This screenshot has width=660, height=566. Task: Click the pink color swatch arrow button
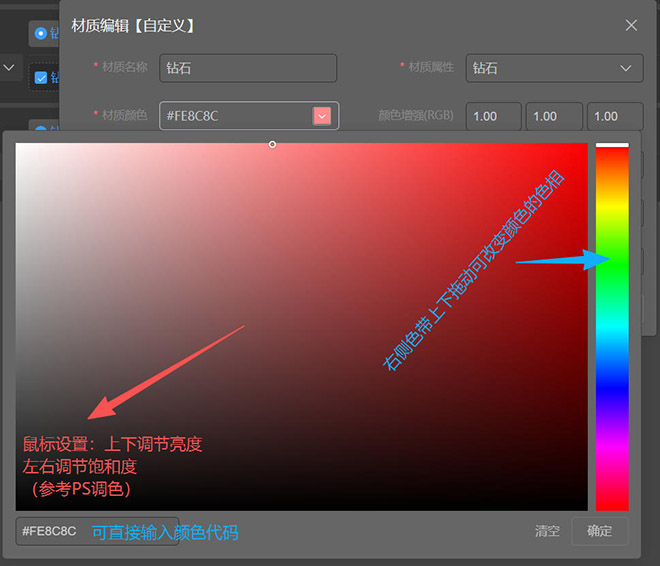pyautogui.click(x=322, y=116)
